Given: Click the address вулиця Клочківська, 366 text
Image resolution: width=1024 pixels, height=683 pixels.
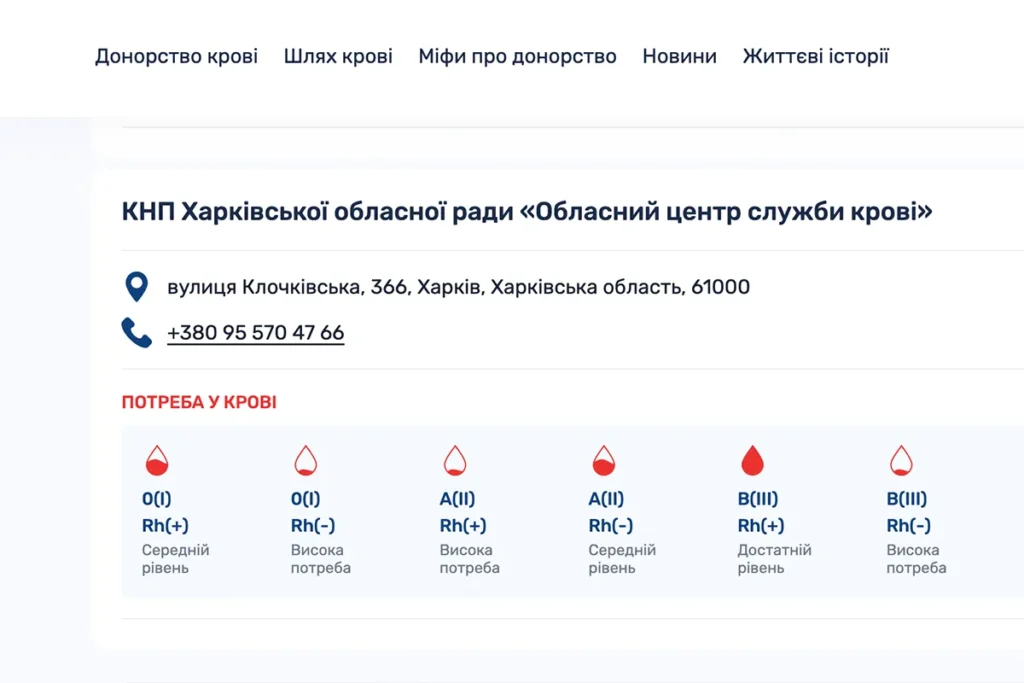Looking at the screenshot, I should [x=458, y=288].
